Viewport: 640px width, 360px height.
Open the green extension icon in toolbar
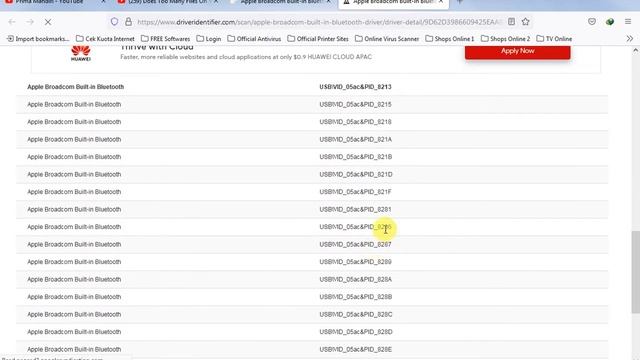click(x=610, y=22)
